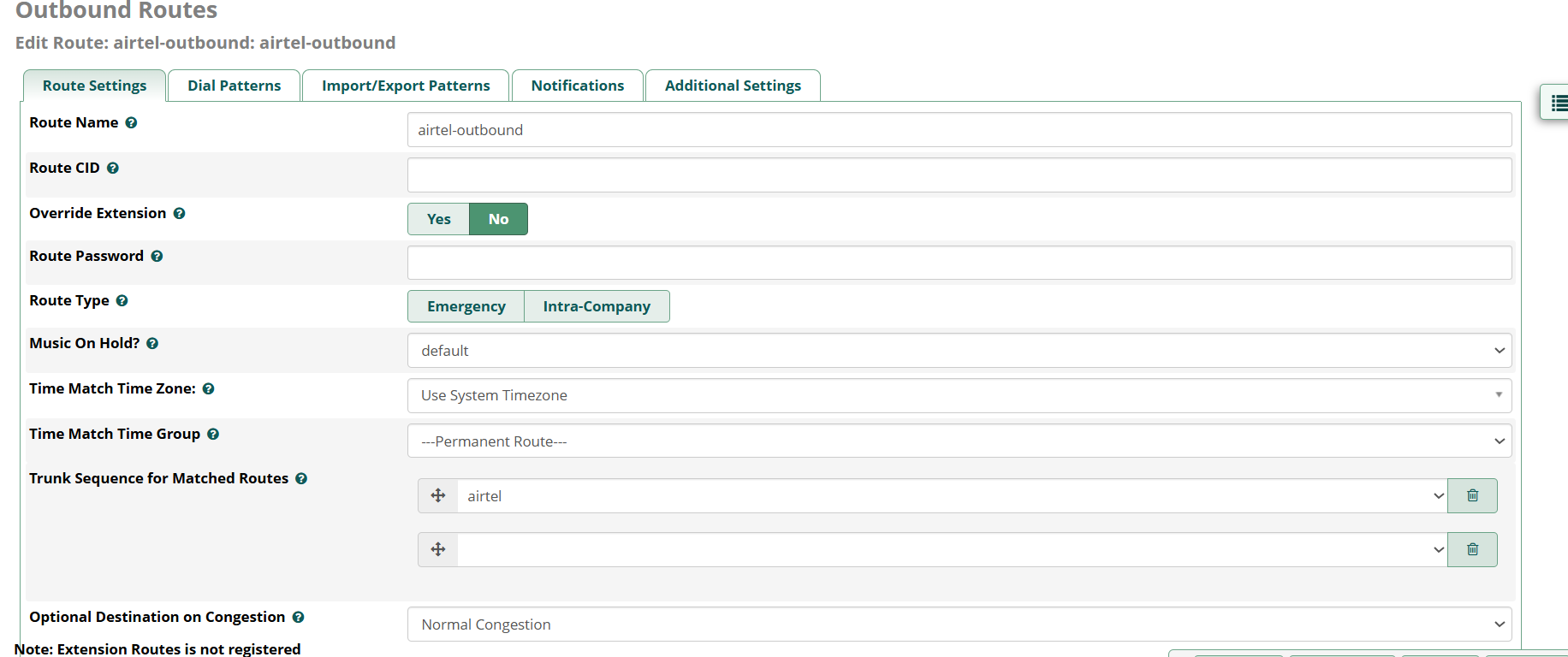Viewport: 1568px width, 657px height.
Task: Toggle Emergency route type
Action: tap(466, 306)
